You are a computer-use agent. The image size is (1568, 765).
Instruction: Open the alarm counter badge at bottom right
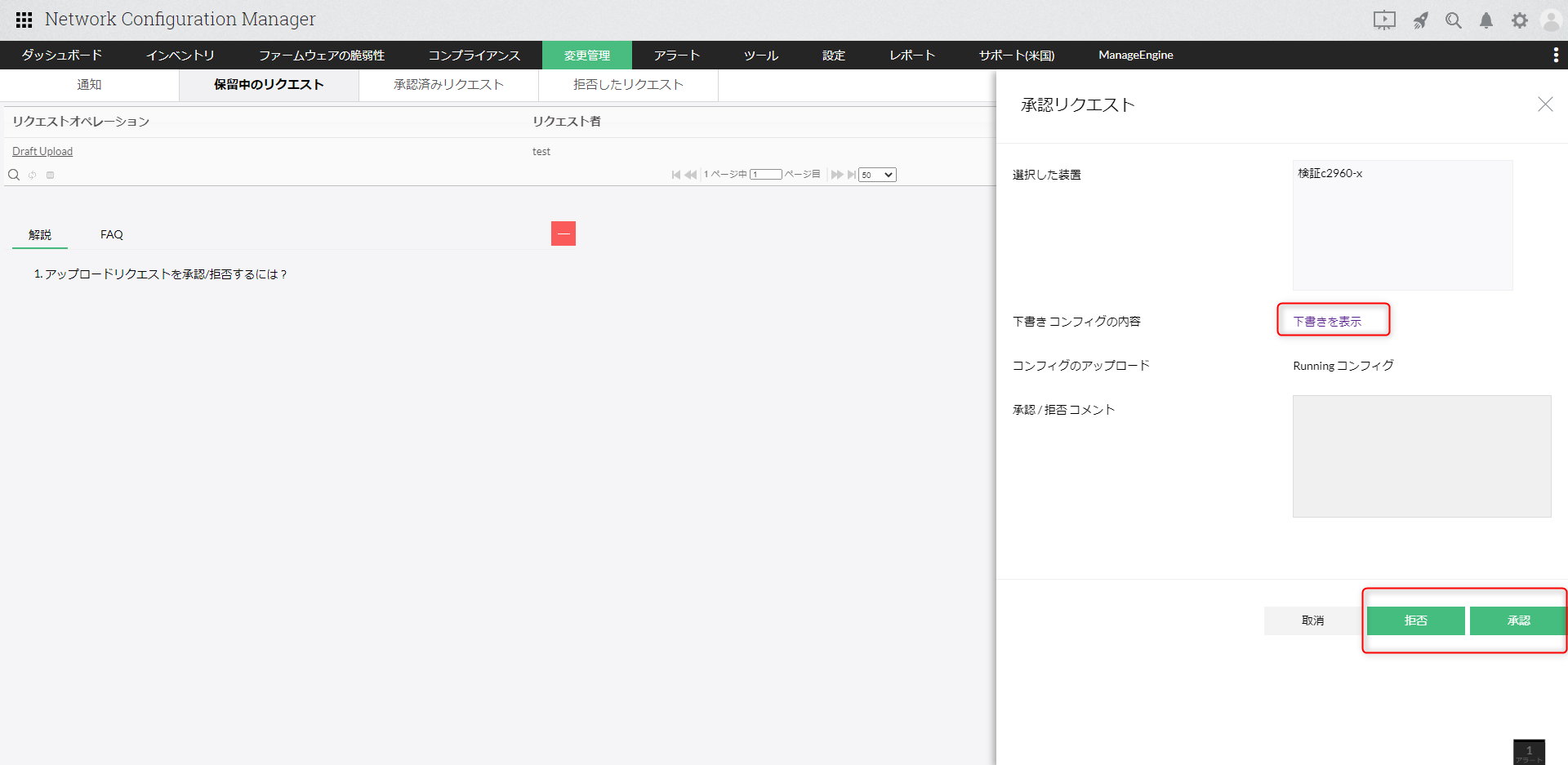coord(1529,752)
